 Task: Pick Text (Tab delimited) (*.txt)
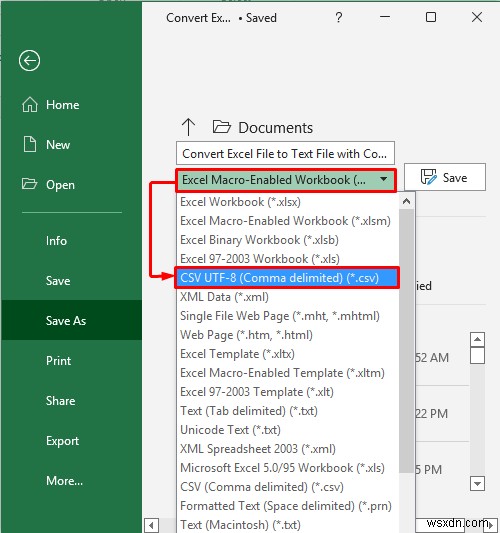point(288,411)
